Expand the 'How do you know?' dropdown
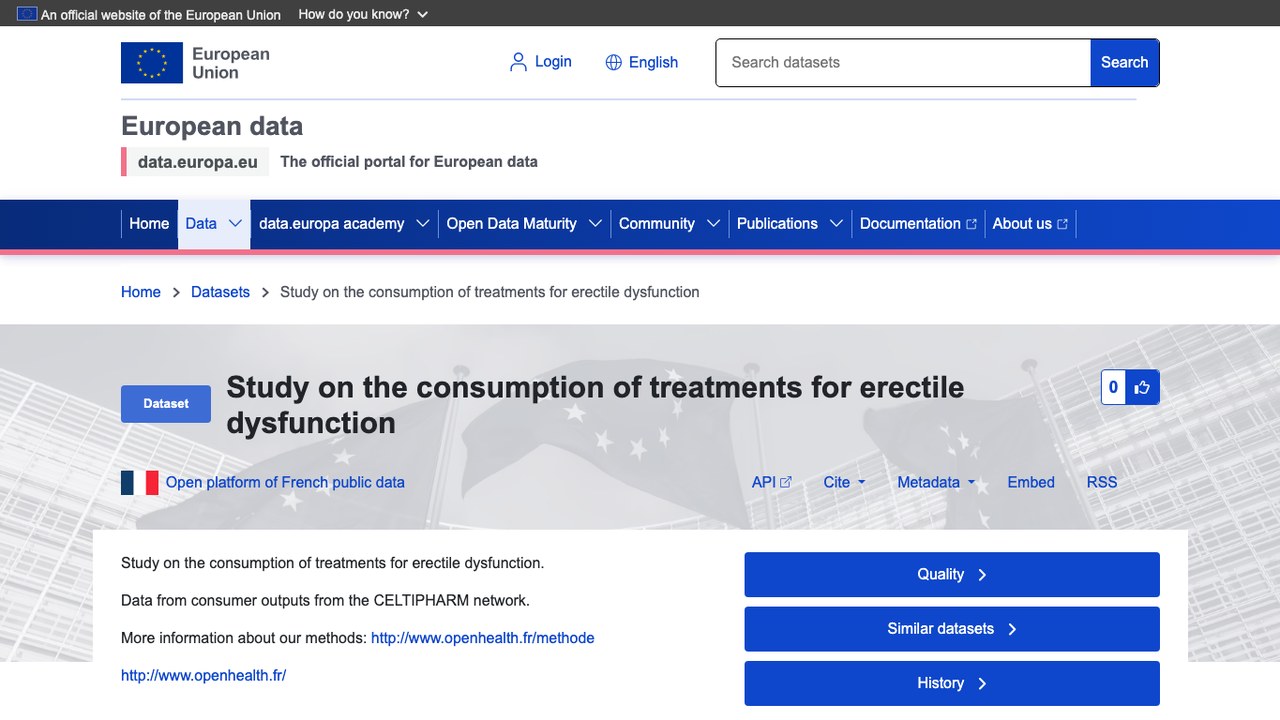 pyautogui.click(x=363, y=14)
